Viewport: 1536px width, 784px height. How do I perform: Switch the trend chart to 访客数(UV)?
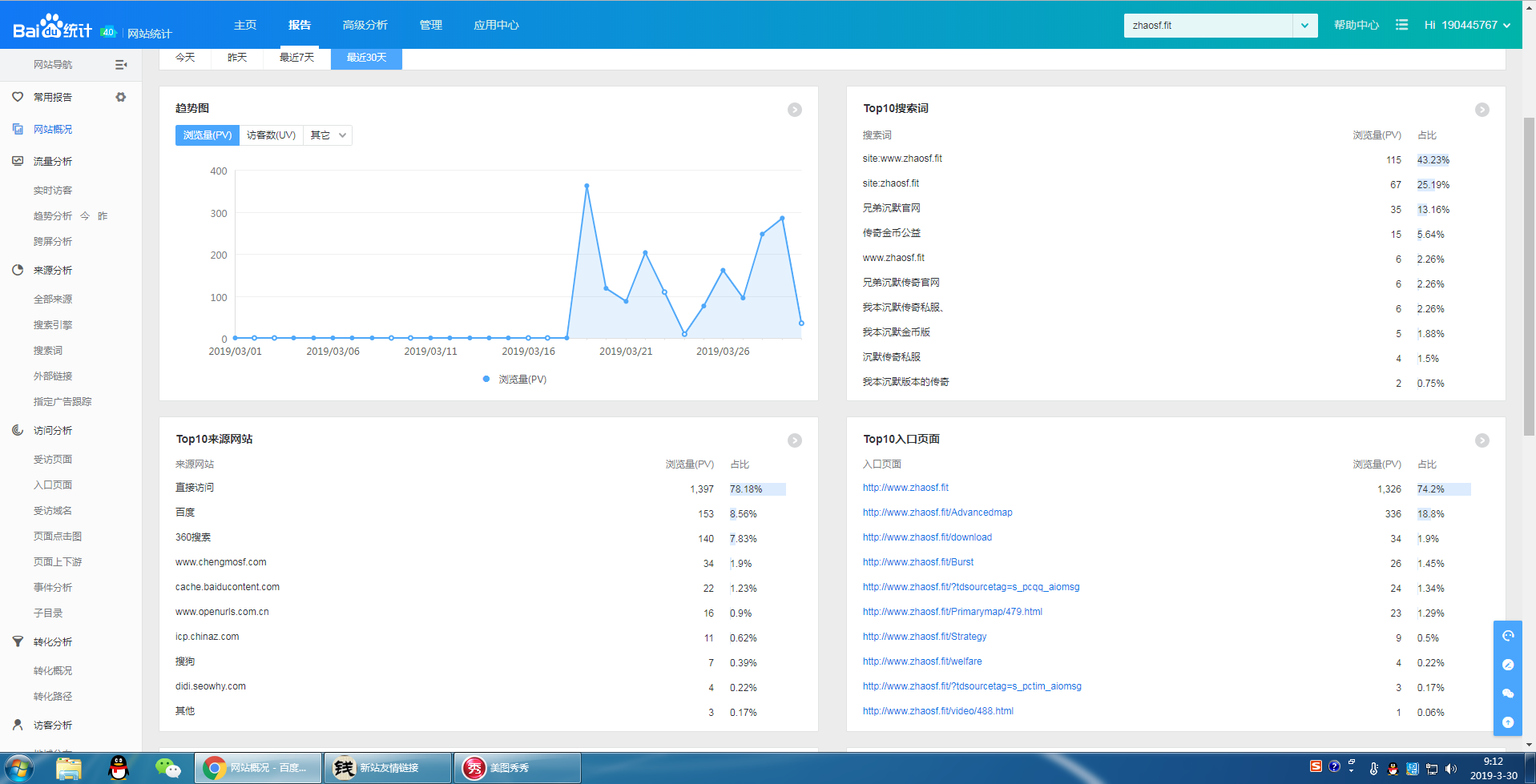pos(271,135)
